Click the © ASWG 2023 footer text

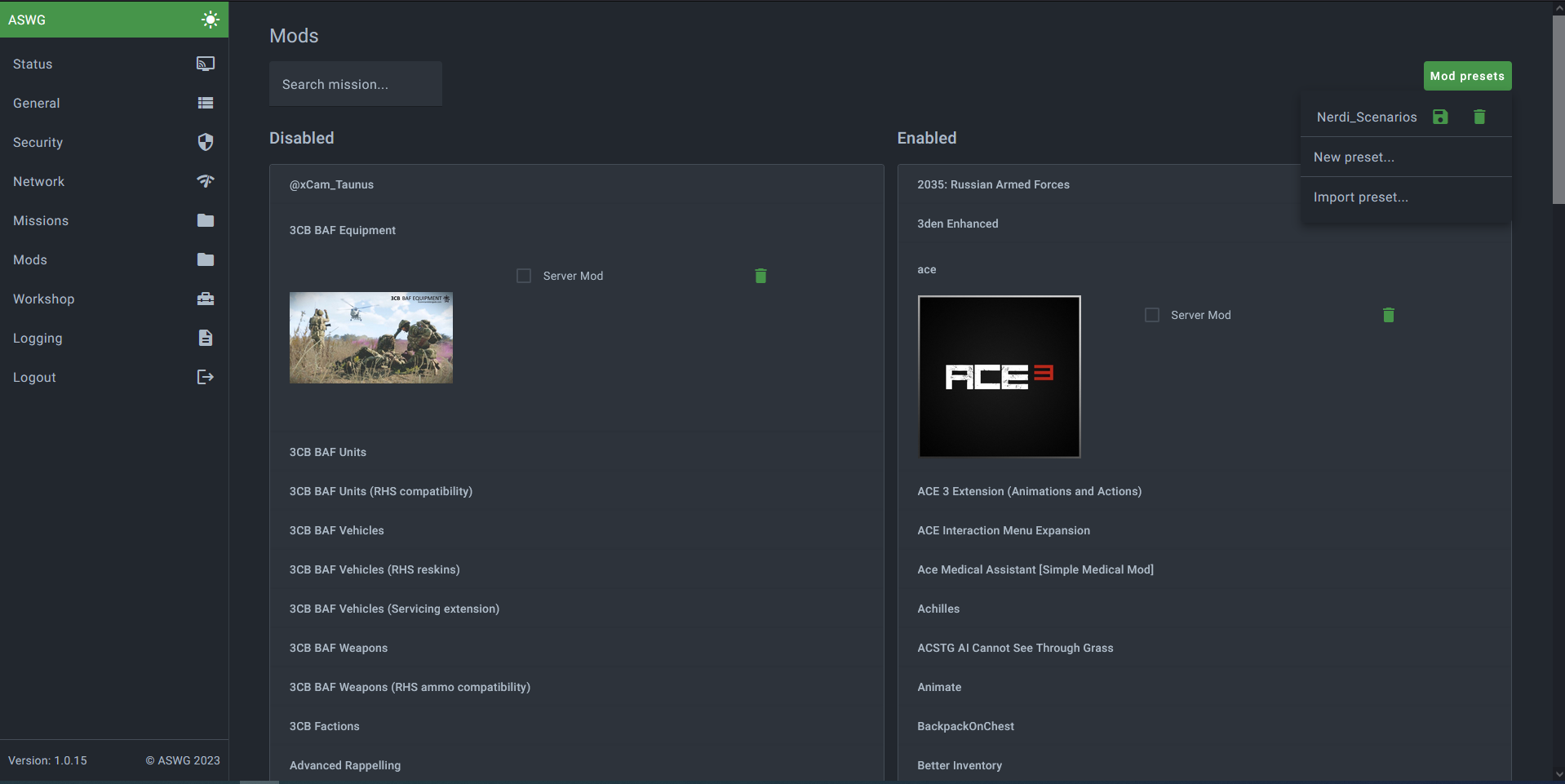(x=183, y=760)
